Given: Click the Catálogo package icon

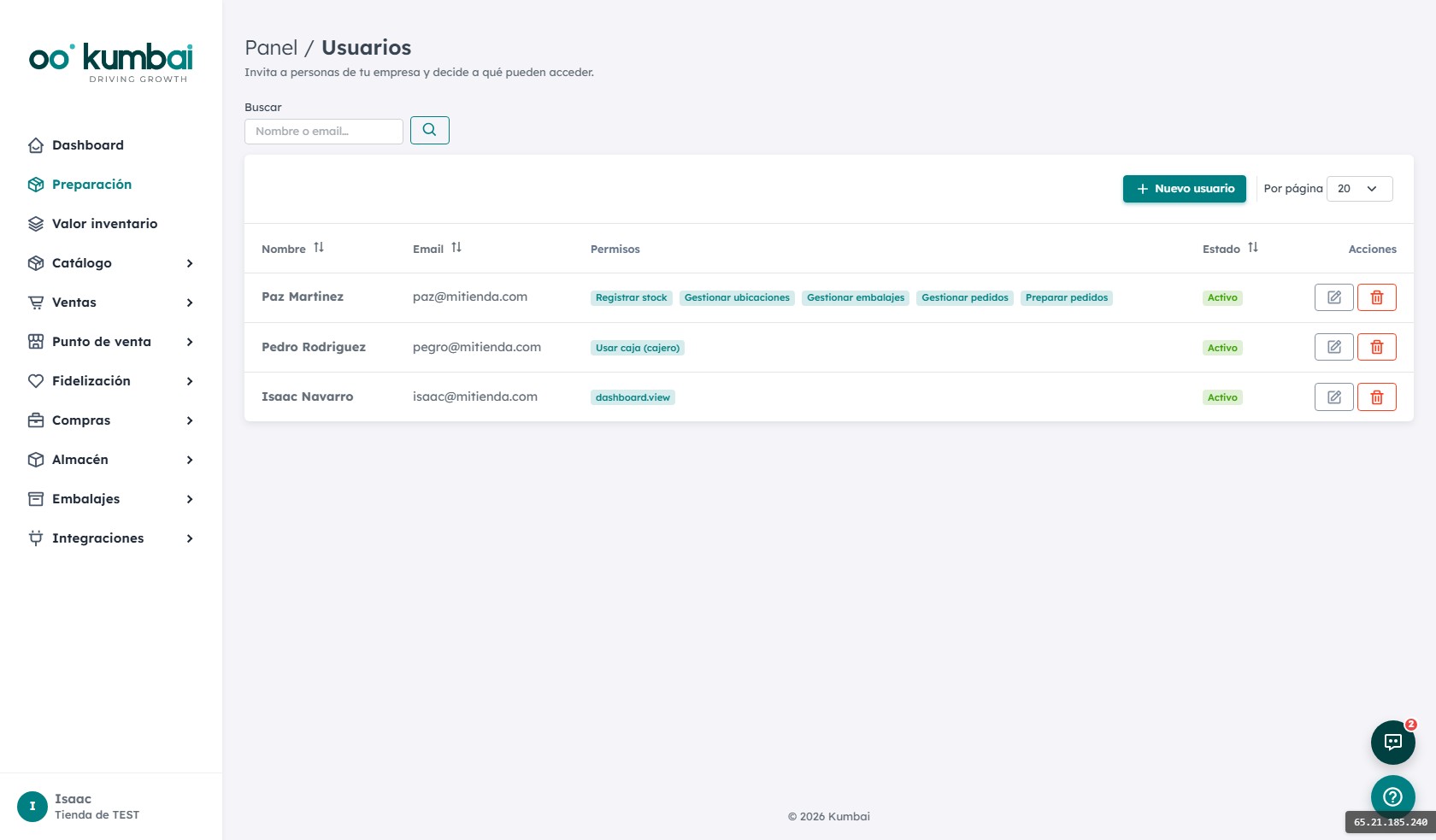Looking at the screenshot, I should pyautogui.click(x=36, y=263).
